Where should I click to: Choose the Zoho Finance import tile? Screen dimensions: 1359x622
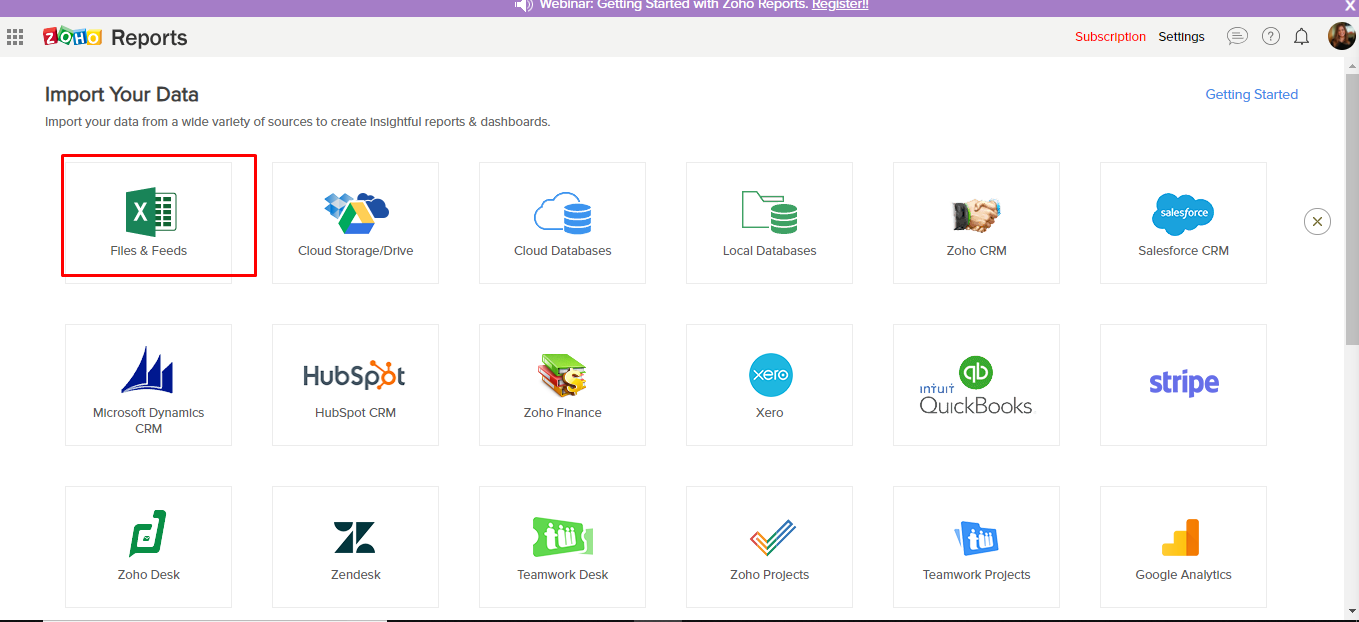(562, 385)
